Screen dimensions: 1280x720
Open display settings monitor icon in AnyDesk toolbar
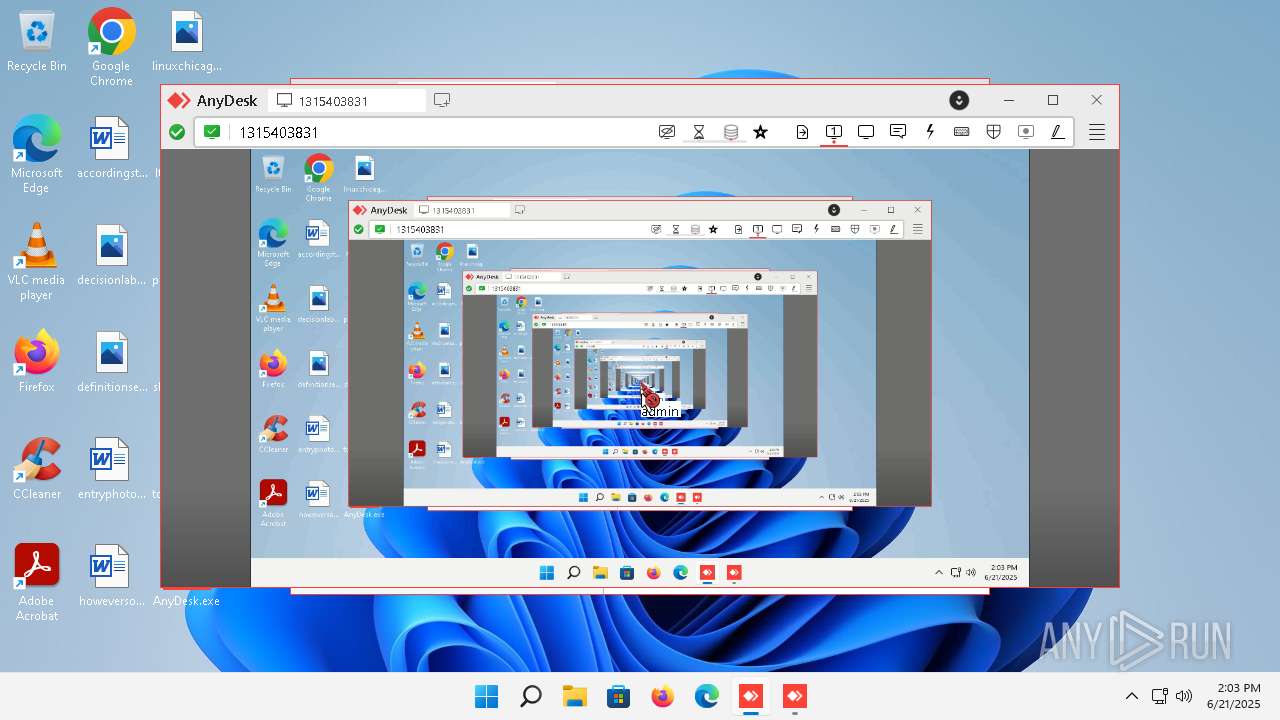(x=866, y=132)
